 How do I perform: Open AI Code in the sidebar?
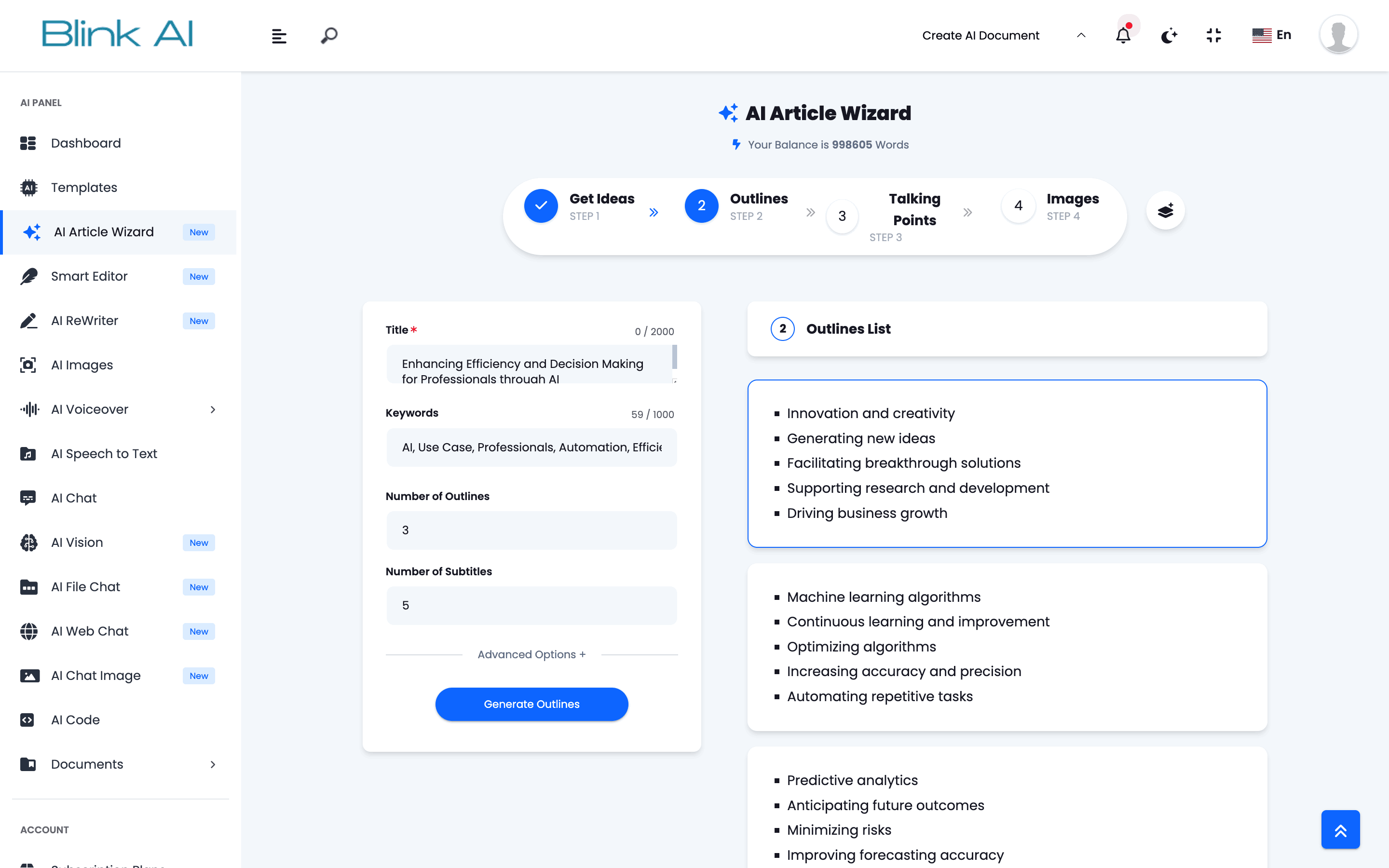(x=75, y=720)
